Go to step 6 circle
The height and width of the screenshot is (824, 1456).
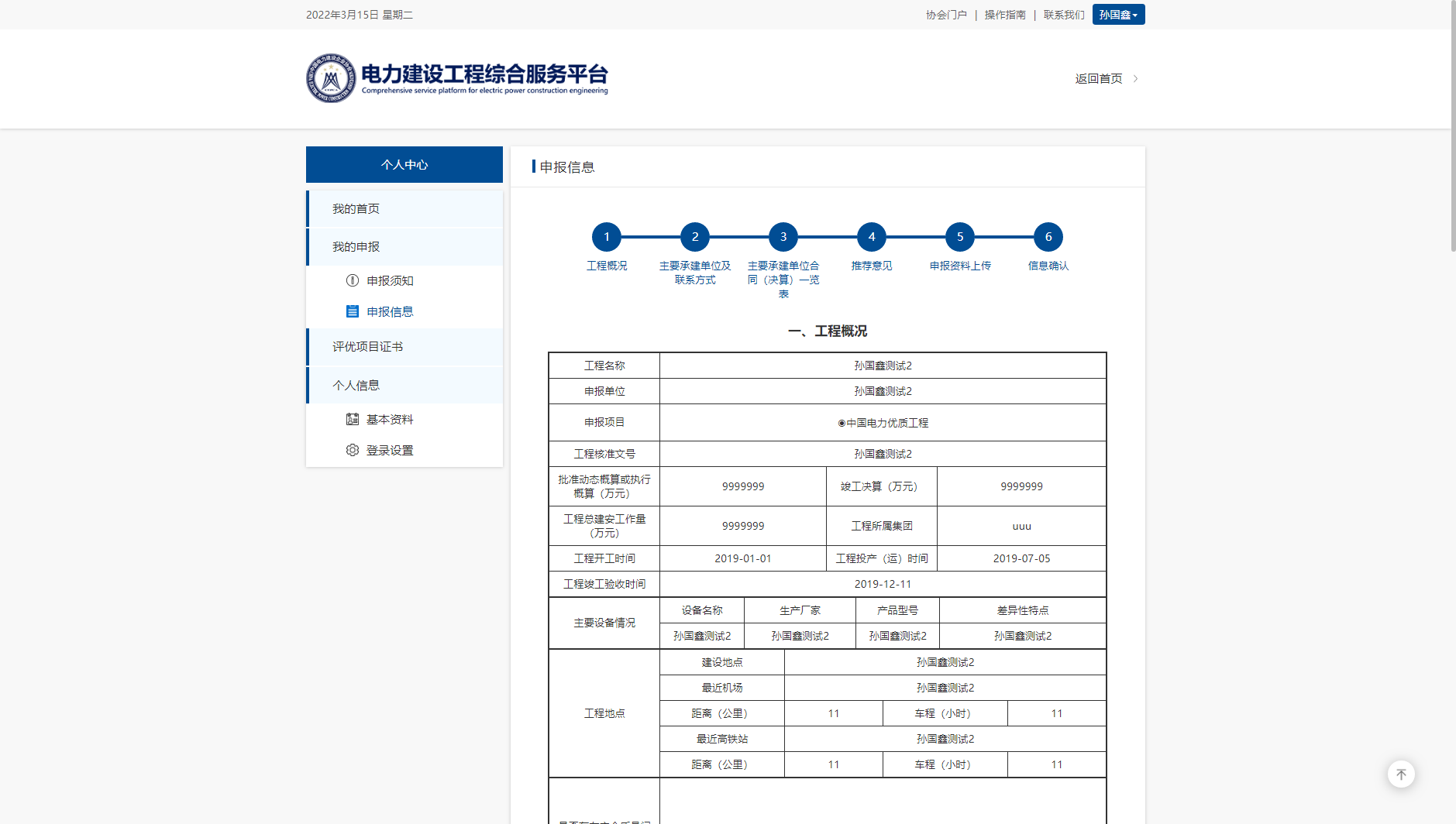pos(1048,237)
